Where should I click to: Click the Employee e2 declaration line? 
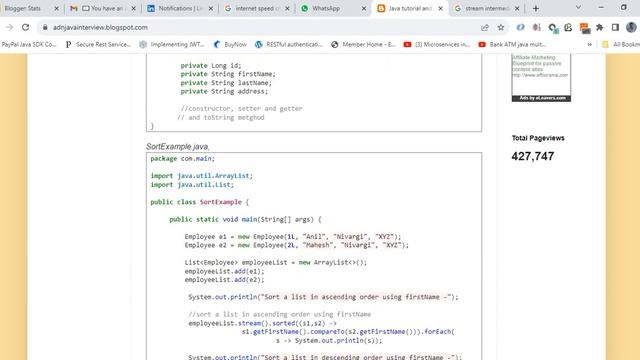coord(297,245)
